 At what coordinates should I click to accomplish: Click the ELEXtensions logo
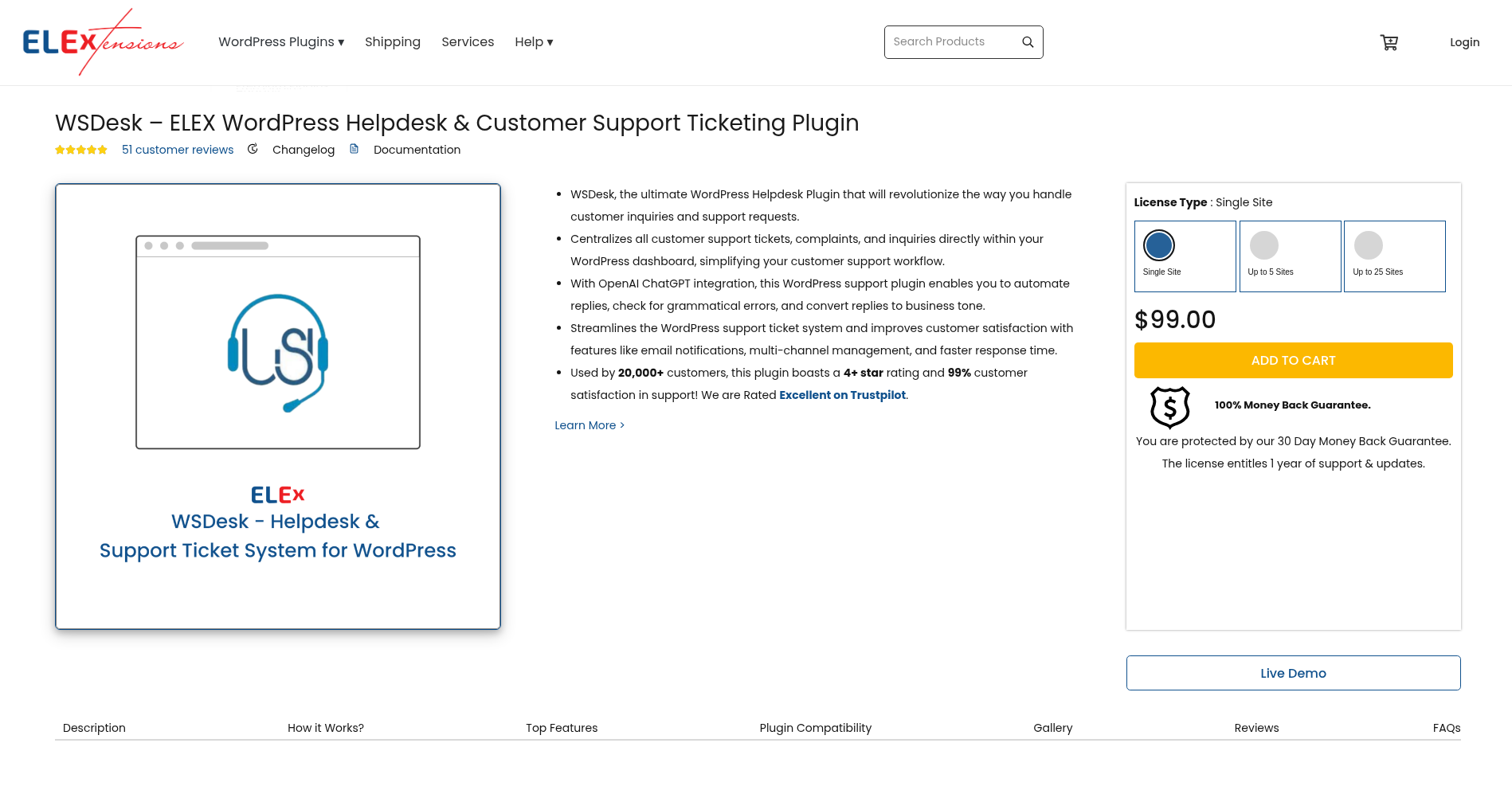point(103,41)
